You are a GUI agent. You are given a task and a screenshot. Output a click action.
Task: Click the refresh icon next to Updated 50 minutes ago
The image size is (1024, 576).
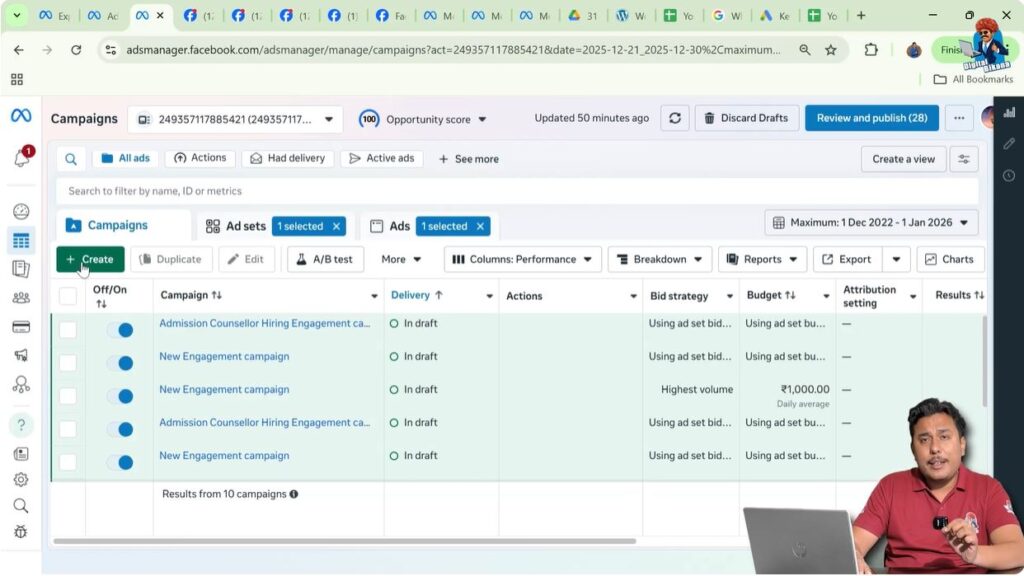(674, 117)
